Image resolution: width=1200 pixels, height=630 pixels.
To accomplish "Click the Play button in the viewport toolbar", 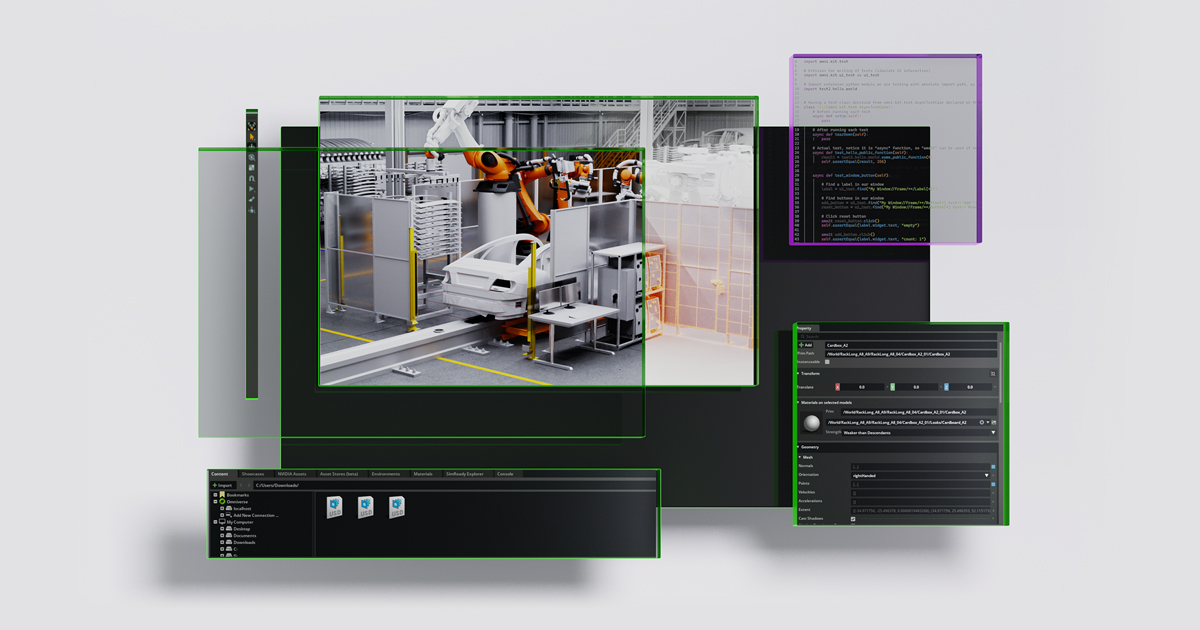I will 252,189.
